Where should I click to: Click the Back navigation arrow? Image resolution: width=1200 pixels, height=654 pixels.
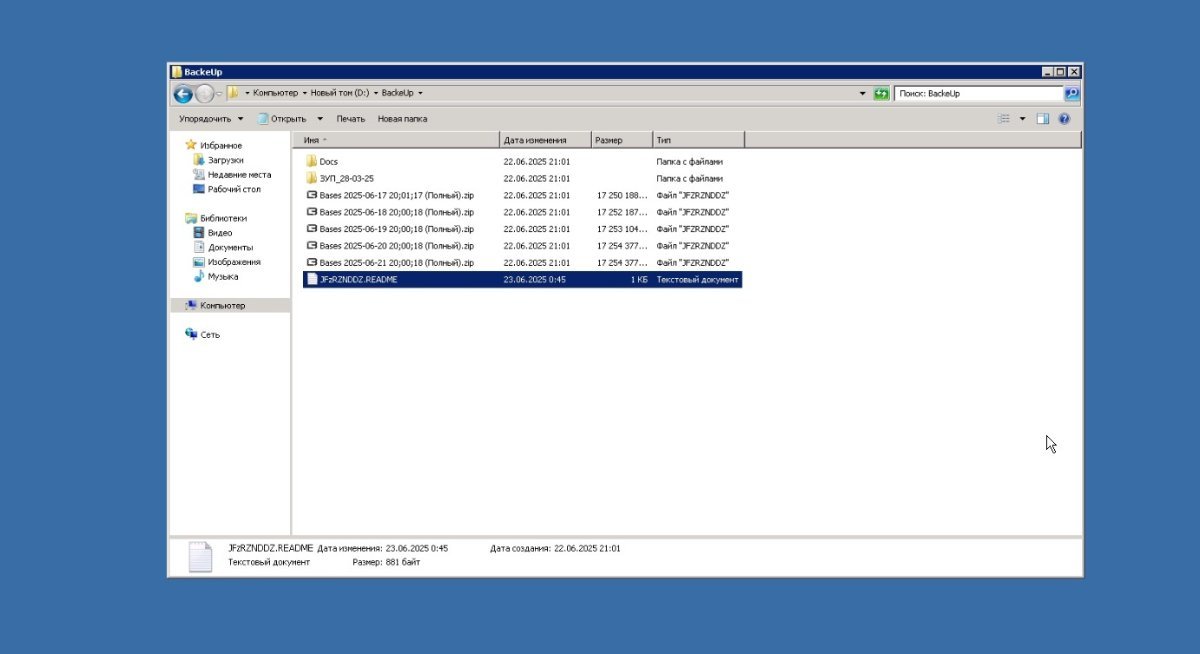pyautogui.click(x=183, y=94)
